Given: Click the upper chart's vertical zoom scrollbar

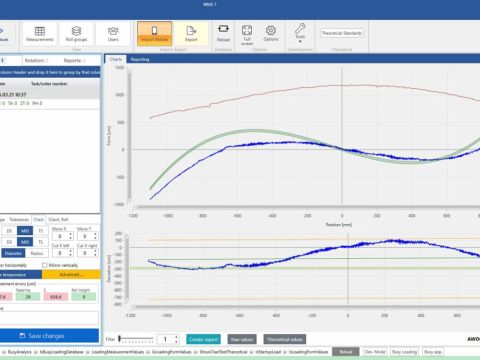Looking at the screenshot, I should click(x=129, y=136).
